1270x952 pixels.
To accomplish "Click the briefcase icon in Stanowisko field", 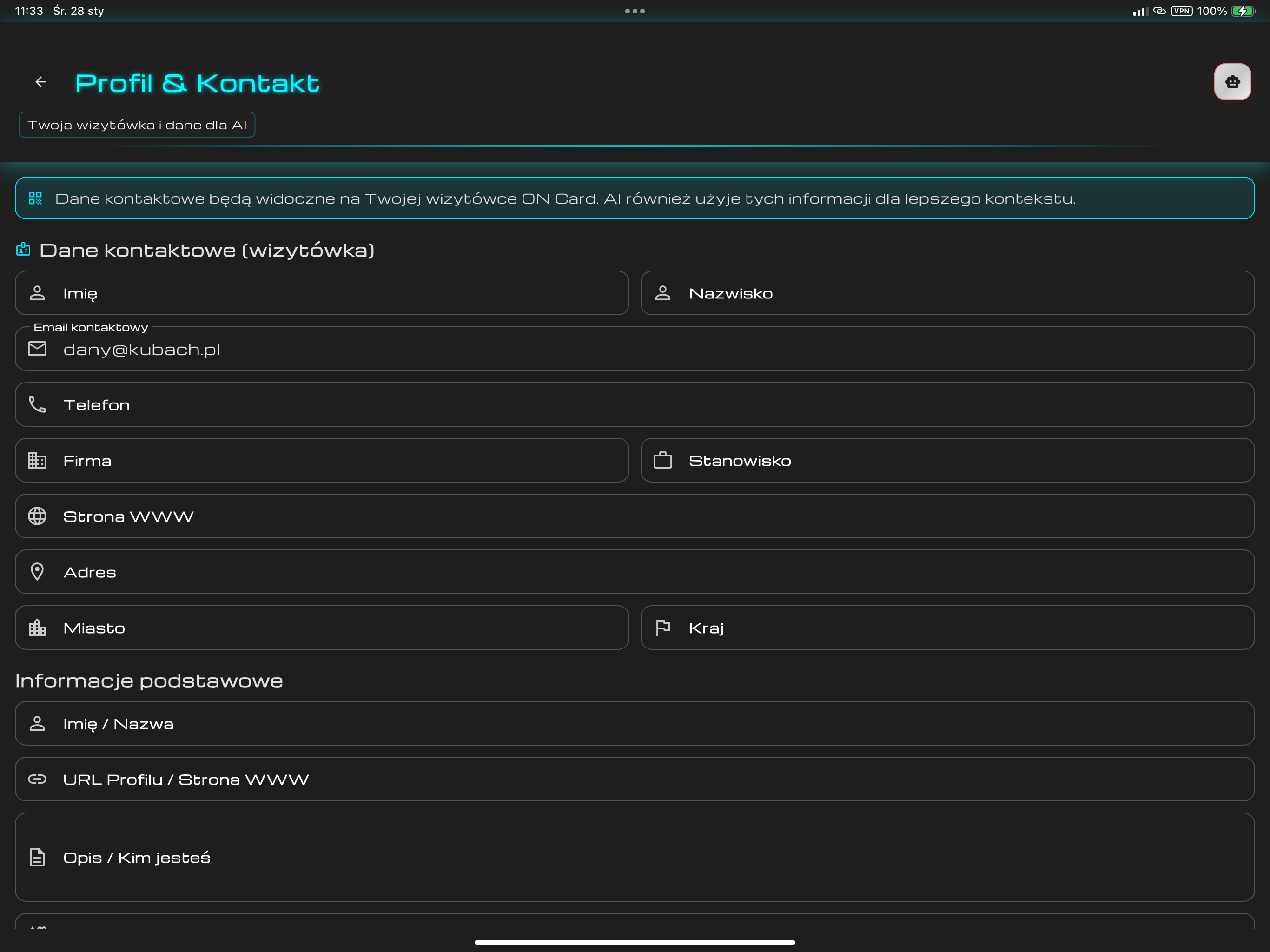I will point(662,460).
